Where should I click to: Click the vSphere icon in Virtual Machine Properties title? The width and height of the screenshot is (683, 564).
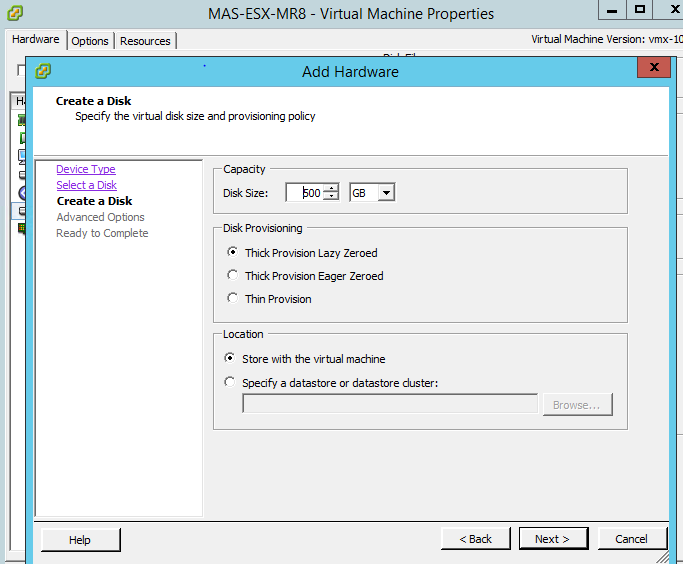click(15, 13)
